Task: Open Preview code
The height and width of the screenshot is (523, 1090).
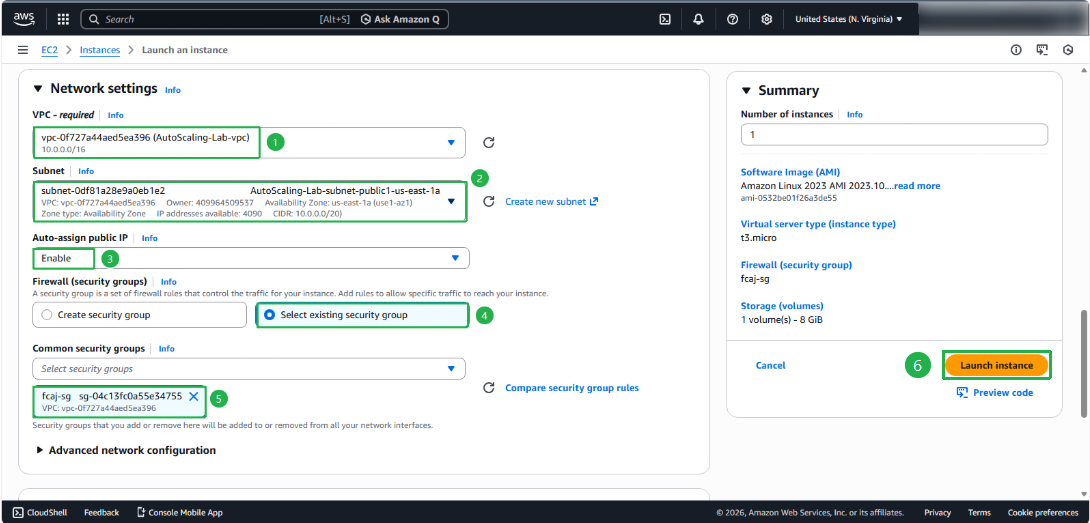Action: pyautogui.click(x=995, y=393)
